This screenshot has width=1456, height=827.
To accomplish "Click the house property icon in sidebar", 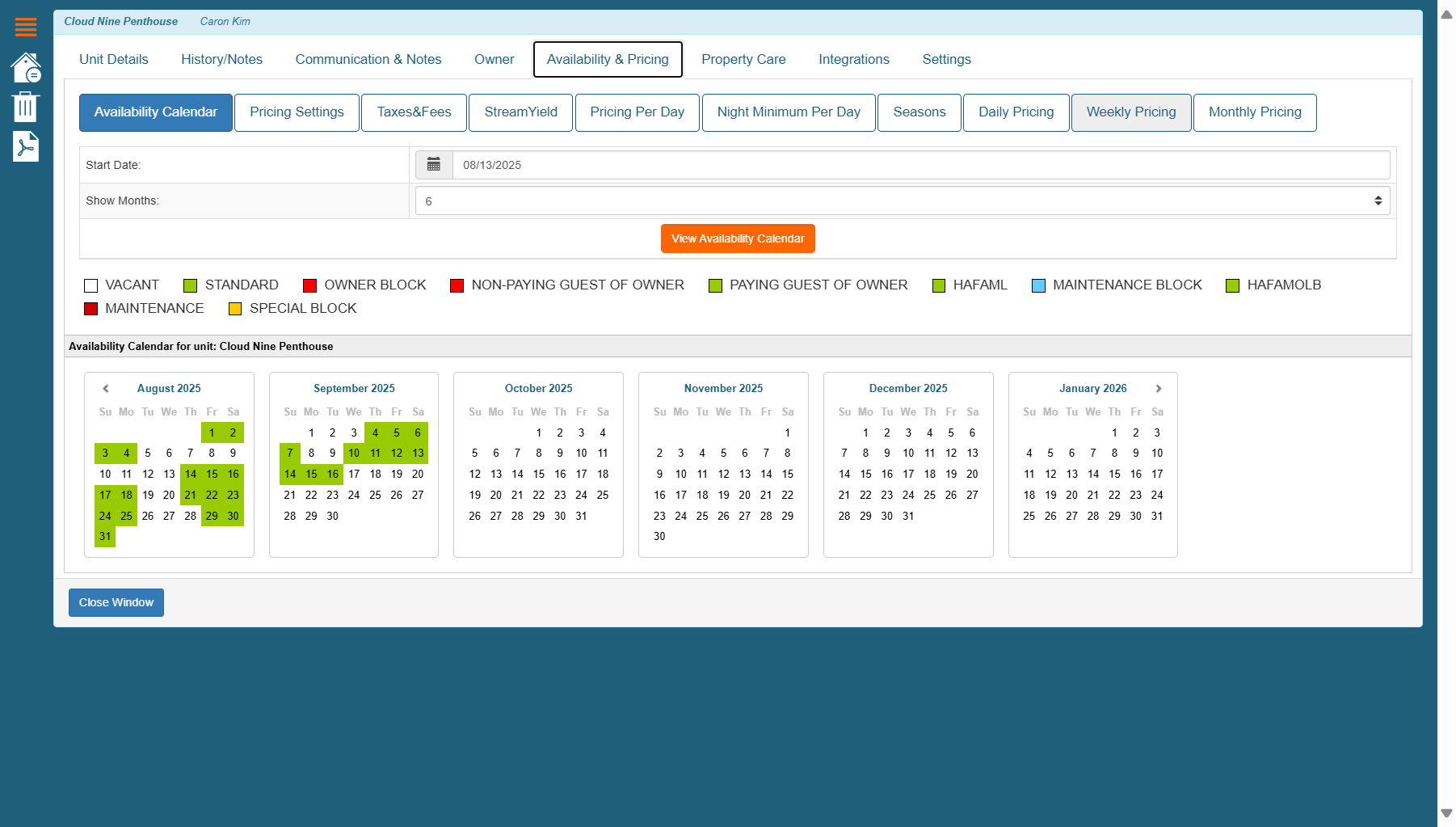I will 26,68.
